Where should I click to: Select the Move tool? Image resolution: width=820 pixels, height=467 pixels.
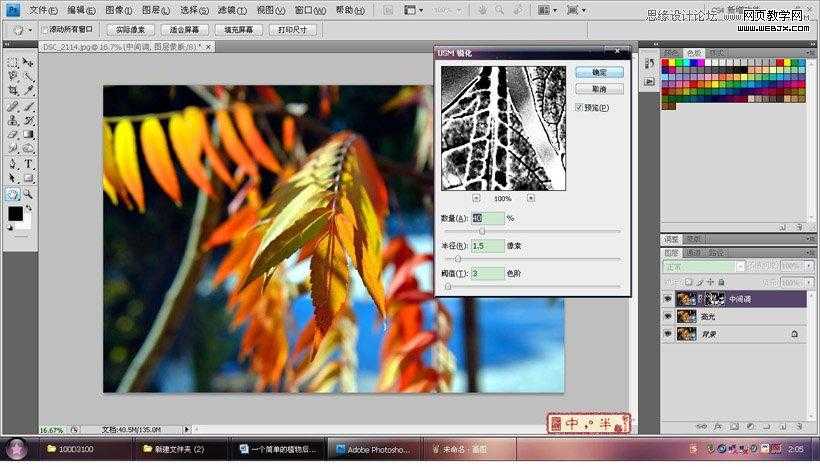pos(28,63)
